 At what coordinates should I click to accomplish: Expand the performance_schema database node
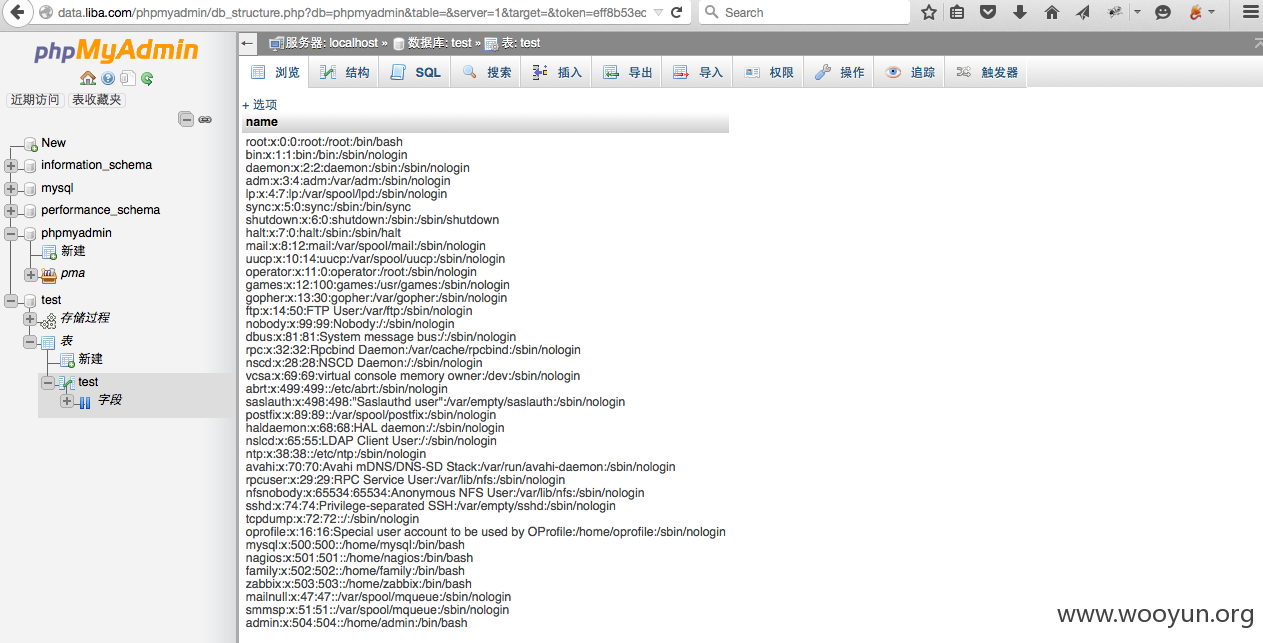click(x=11, y=210)
